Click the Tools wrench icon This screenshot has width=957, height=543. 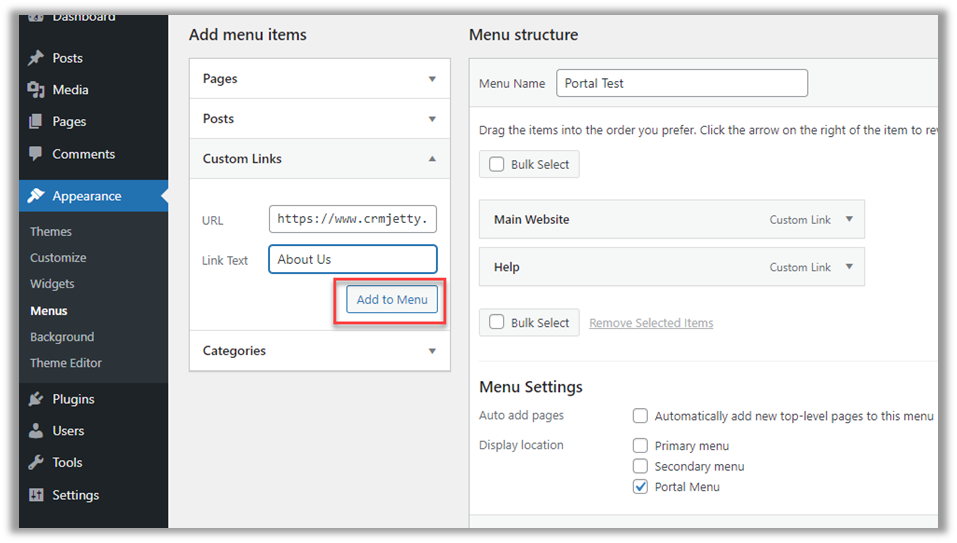(x=37, y=463)
